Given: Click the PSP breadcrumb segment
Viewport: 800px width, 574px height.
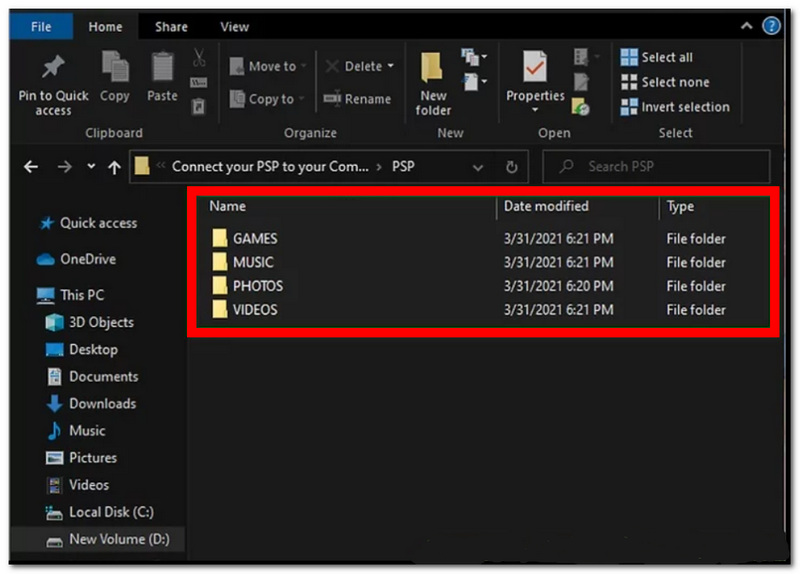Looking at the screenshot, I should click(403, 166).
